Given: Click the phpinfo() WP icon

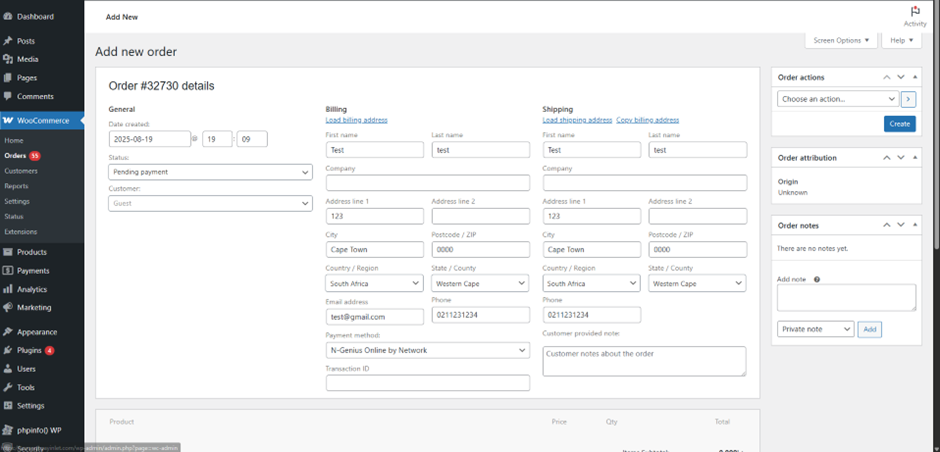Looking at the screenshot, I should [8, 430].
